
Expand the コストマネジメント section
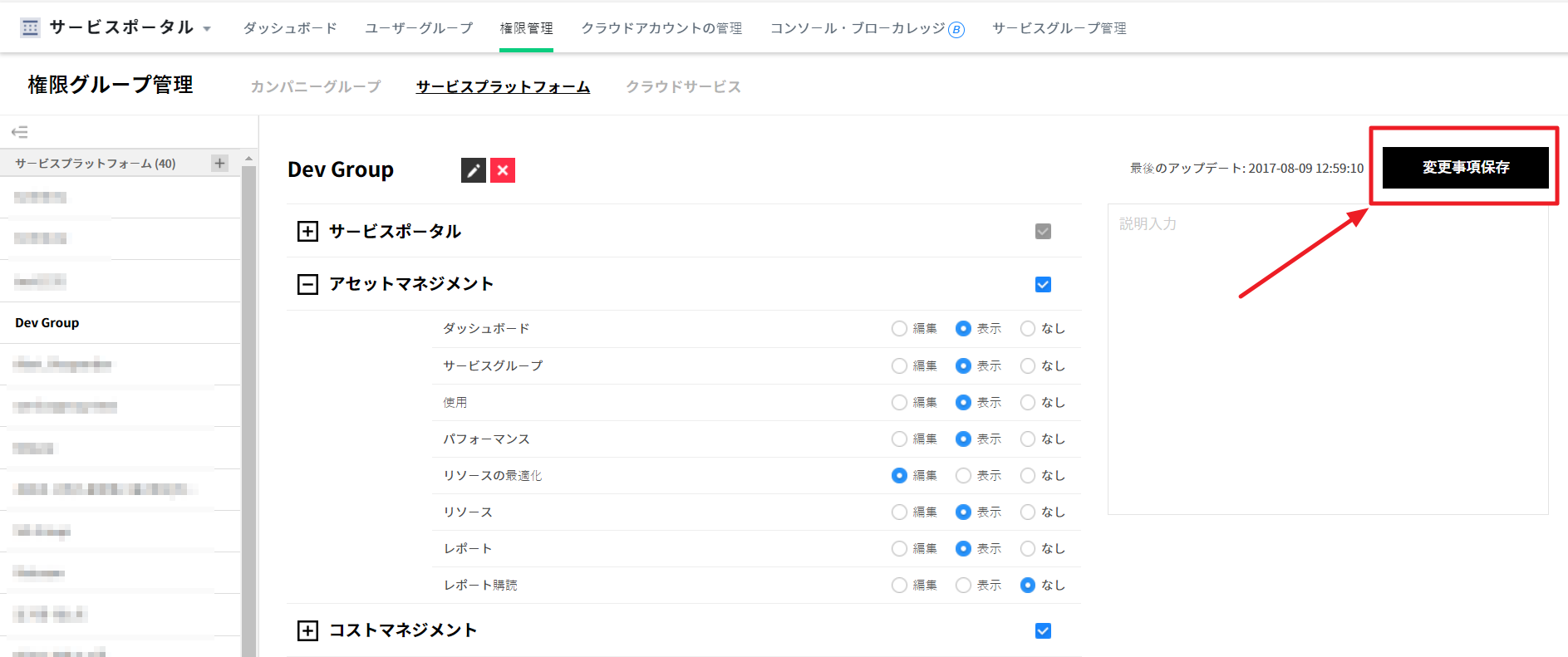(307, 630)
